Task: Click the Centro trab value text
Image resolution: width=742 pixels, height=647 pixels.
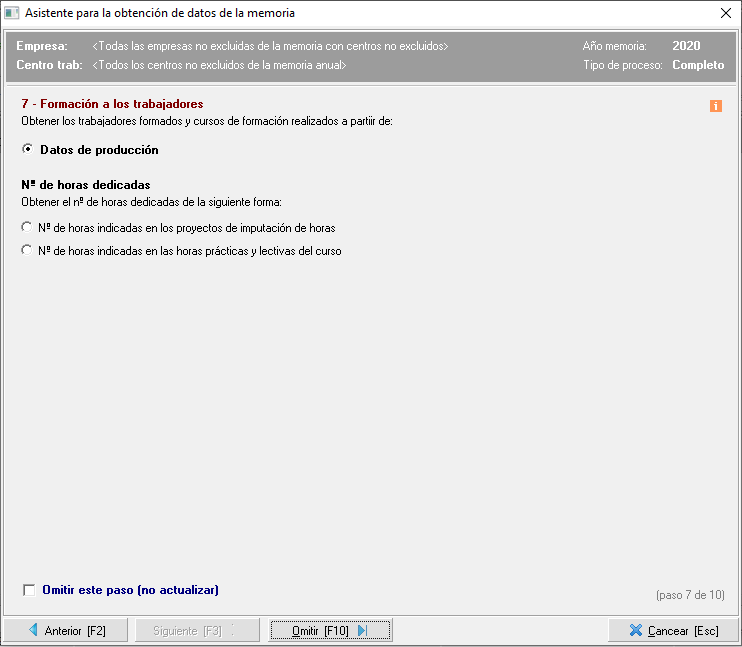Action: coord(219,65)
